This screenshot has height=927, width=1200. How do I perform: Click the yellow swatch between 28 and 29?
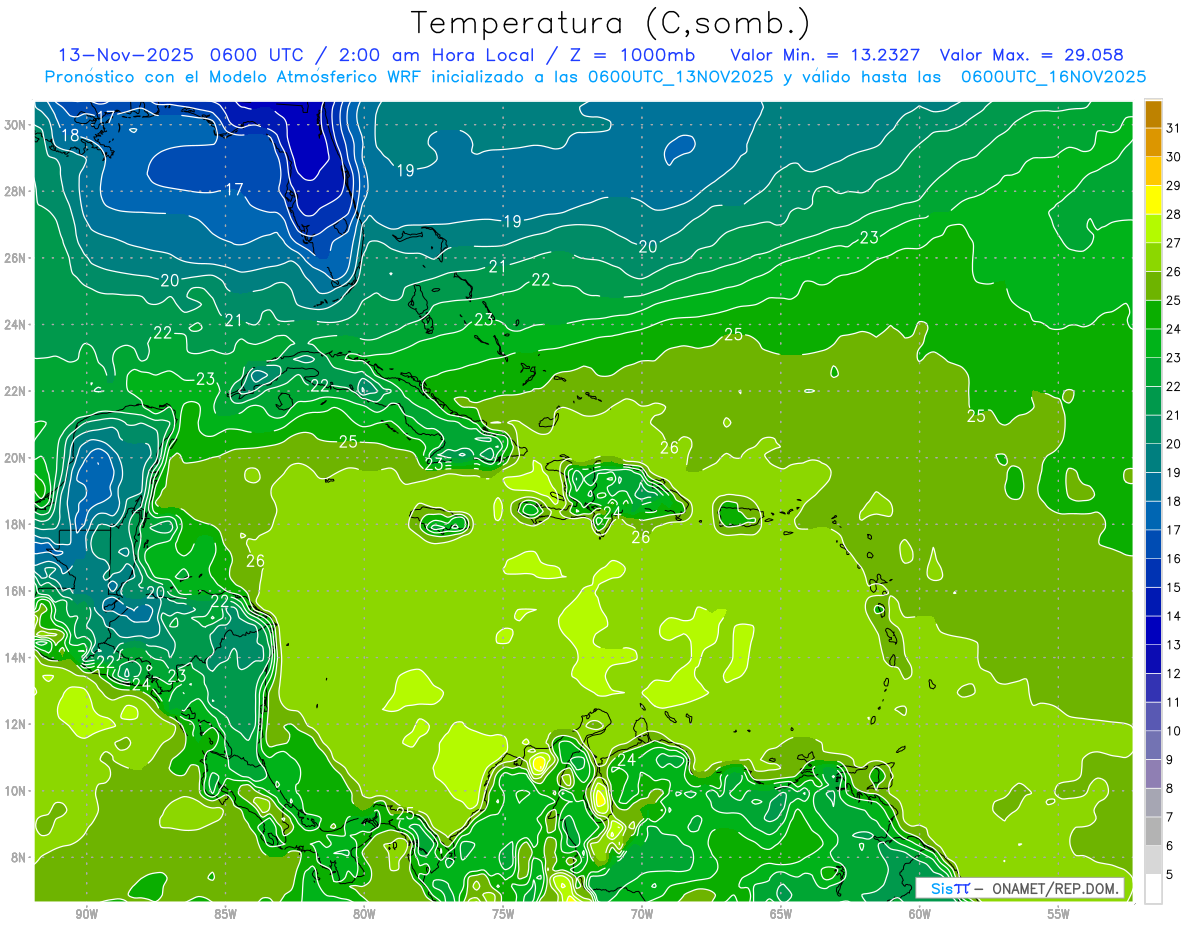(1153, 200)
